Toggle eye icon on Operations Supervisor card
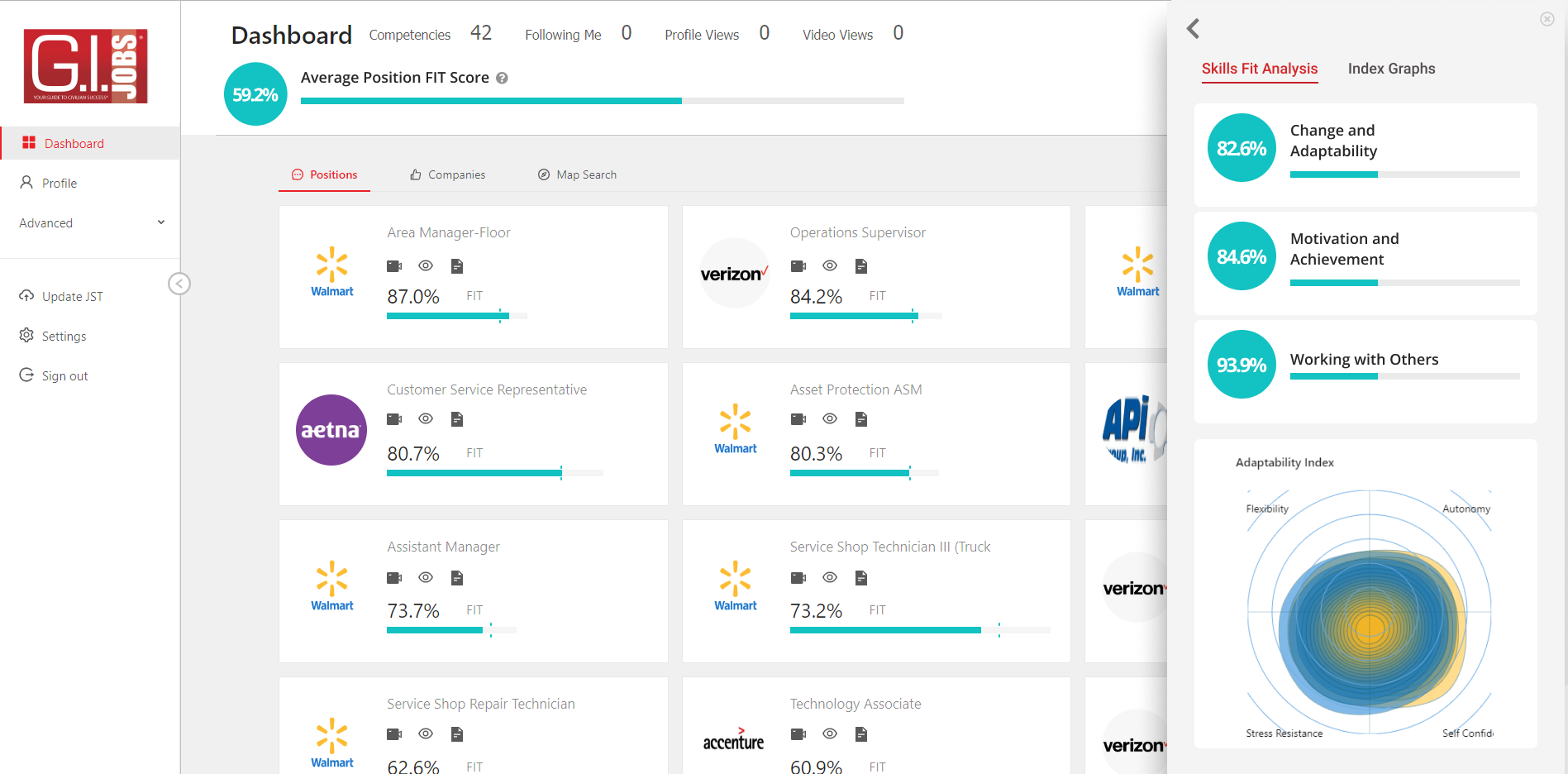 (x=830, y=266)
